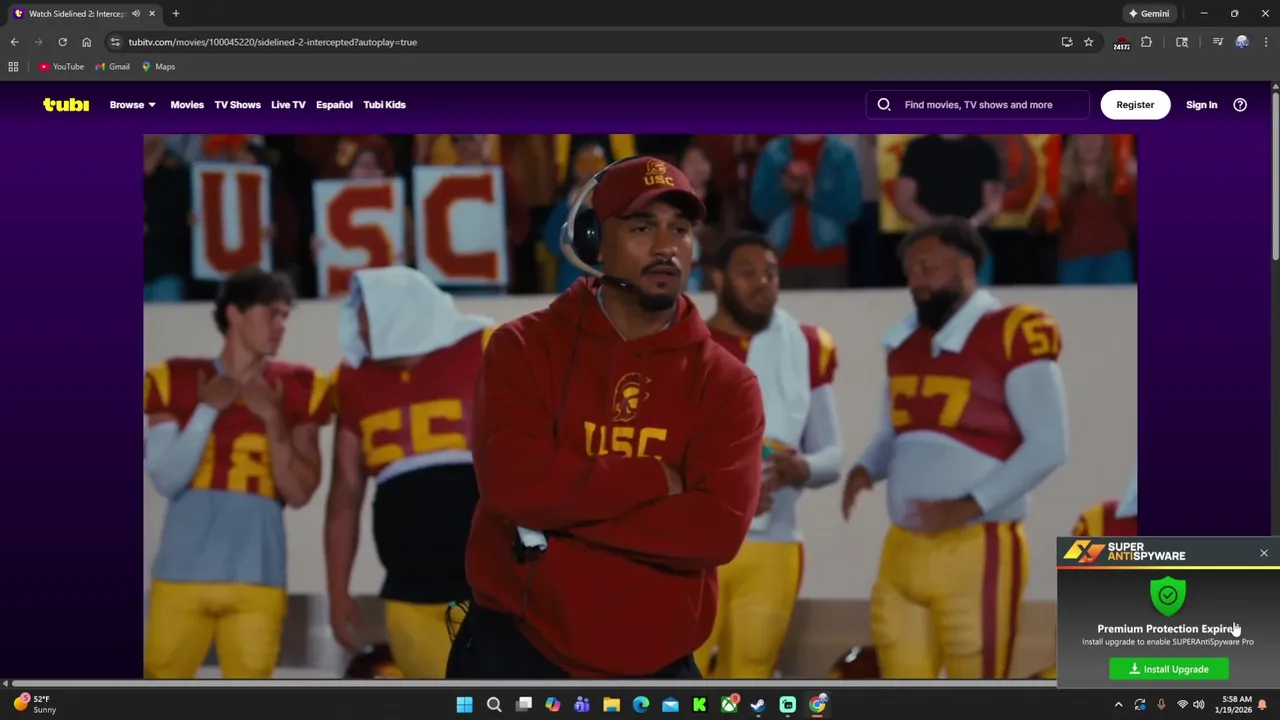1280x720 pixels.
Task: Launch Copilot from the taskbar
Action: tap(553, 705)
